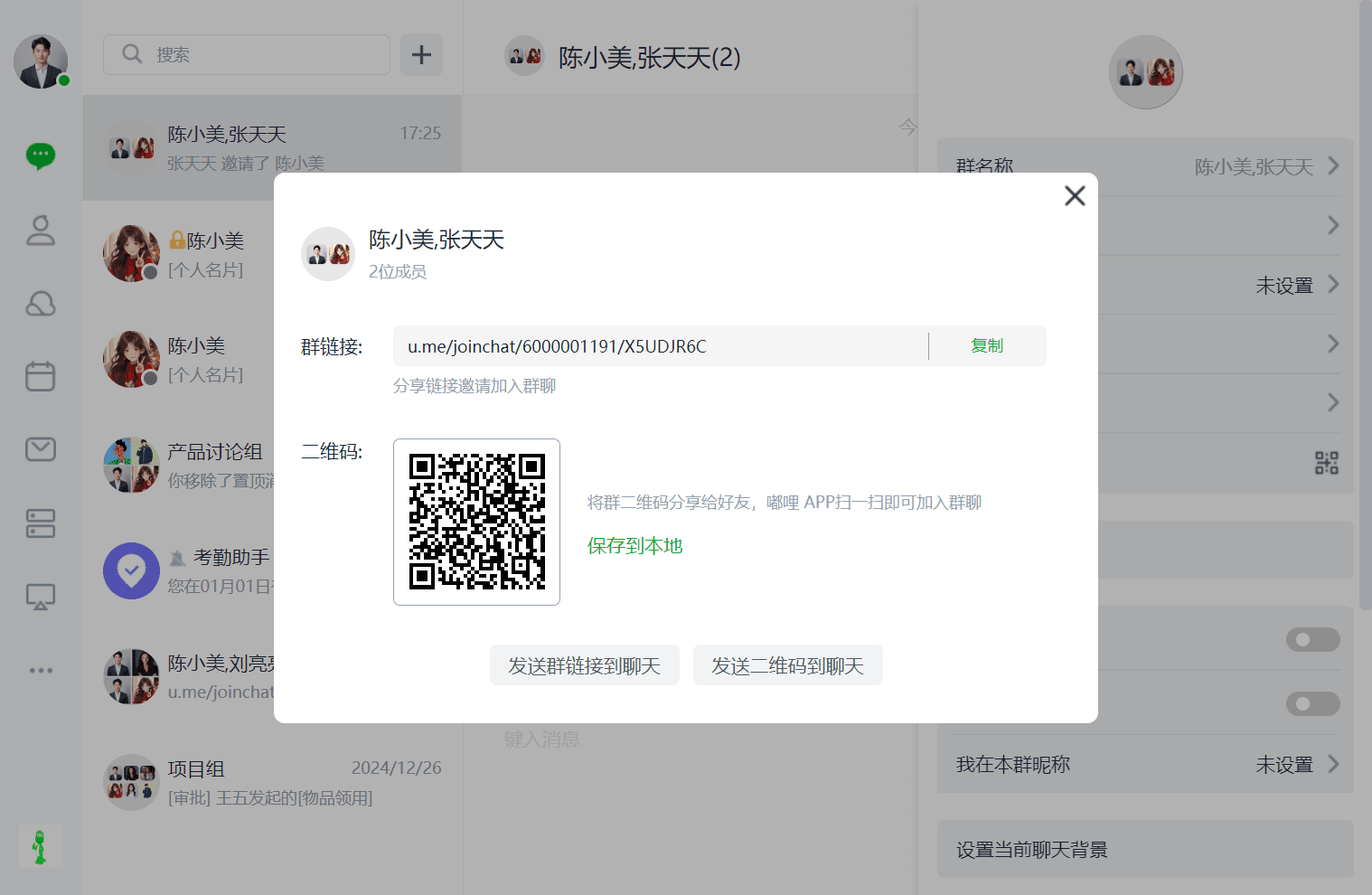Image resolution: width=1372 pixels, height=895 pixels.
Task: Expand the first 未设置 row chevron
Action: click(x=1333, y=284)
